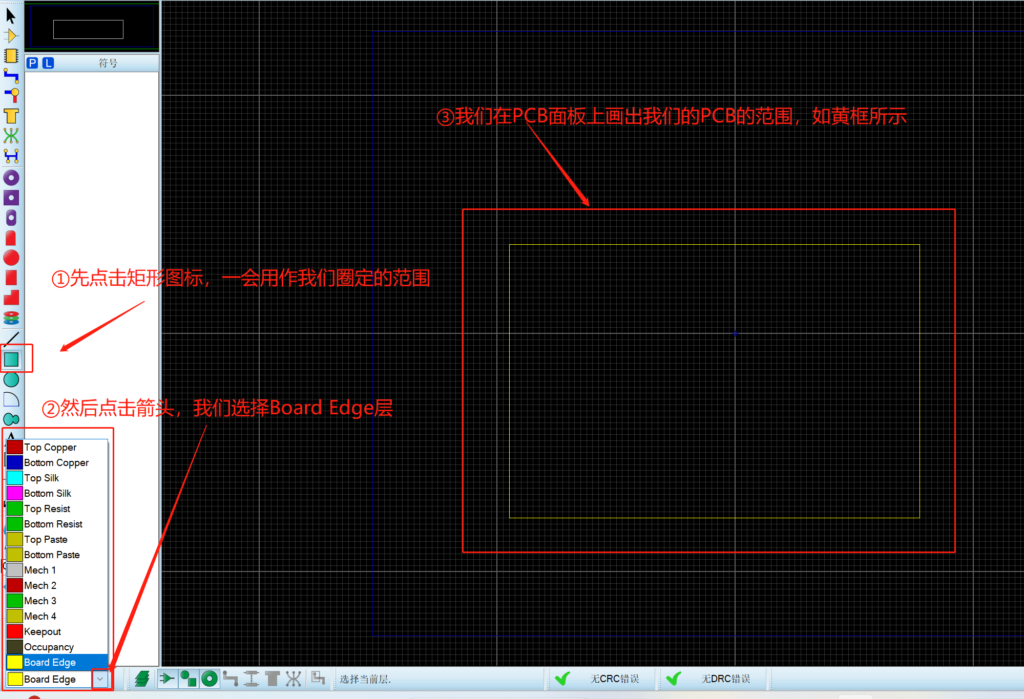Toggle the blue L button in object selector

pos(48,63)
